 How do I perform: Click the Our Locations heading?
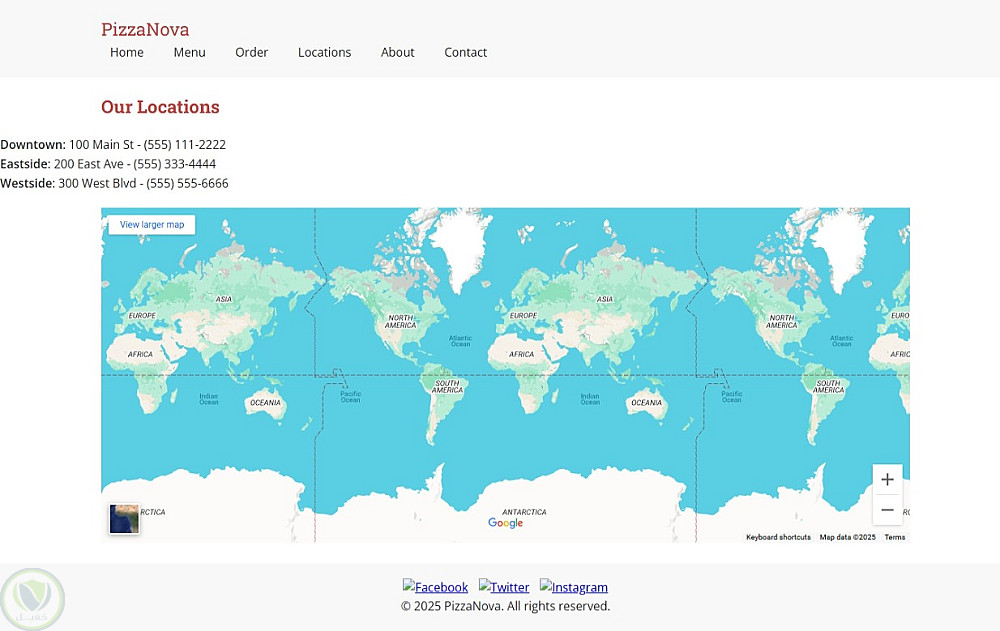coord(160,107)
